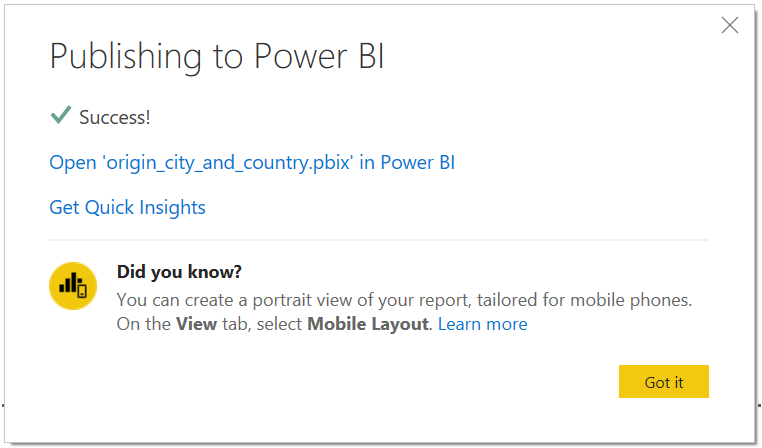Click the phone glyph in yellow circle
Viewport: 762px width, 448px height.
(82, 291)
